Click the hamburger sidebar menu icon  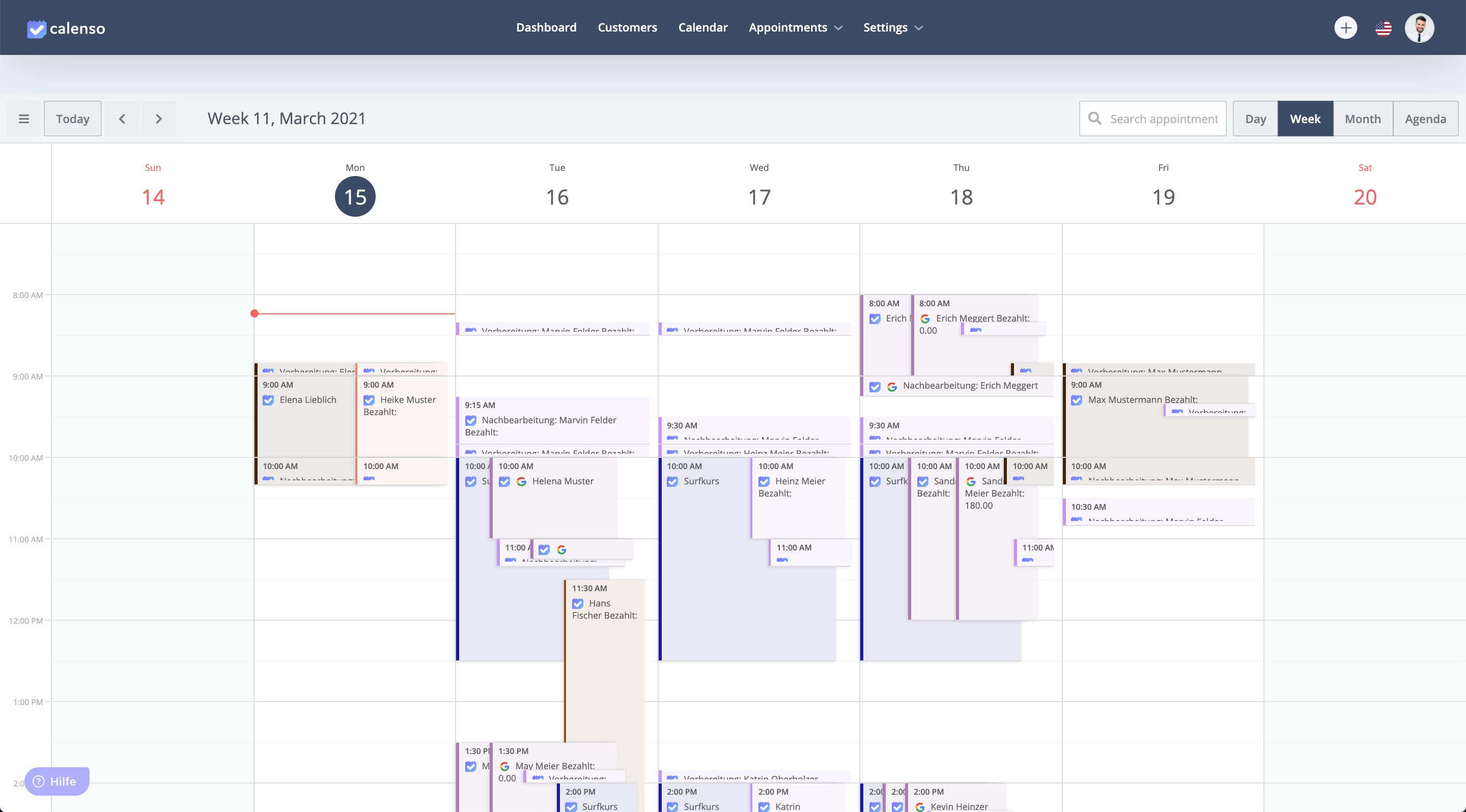click(24, 118)
